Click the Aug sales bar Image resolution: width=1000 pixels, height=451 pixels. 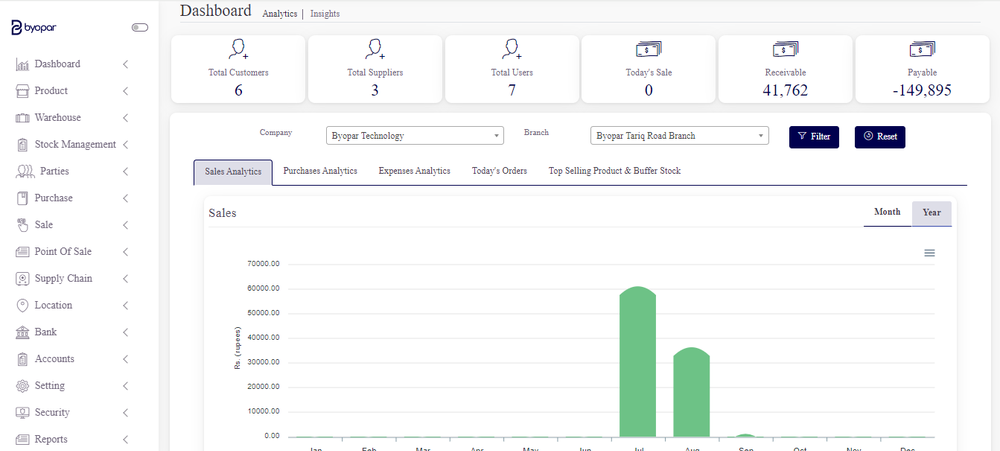(692, 393)
